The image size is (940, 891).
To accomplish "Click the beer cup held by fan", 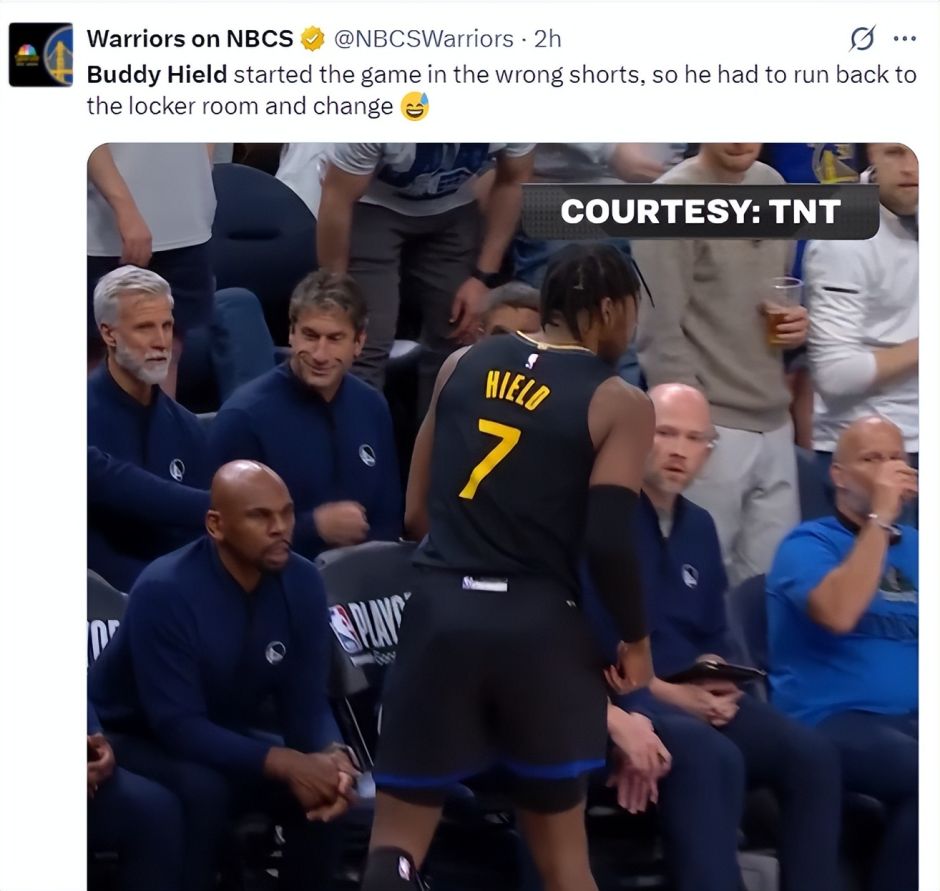I will tap(782, 309).
